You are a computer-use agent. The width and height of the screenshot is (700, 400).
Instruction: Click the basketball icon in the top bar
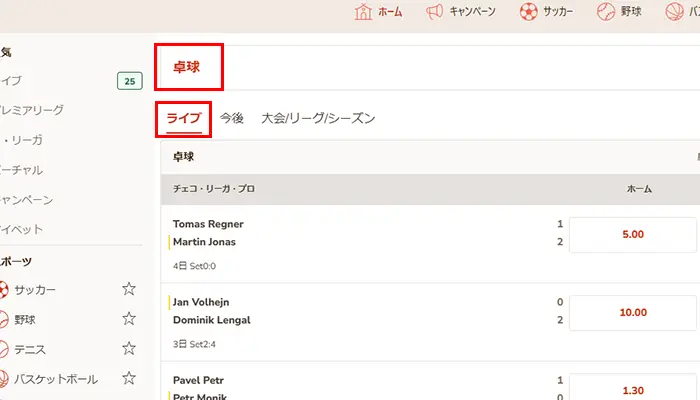click(674, 12)
